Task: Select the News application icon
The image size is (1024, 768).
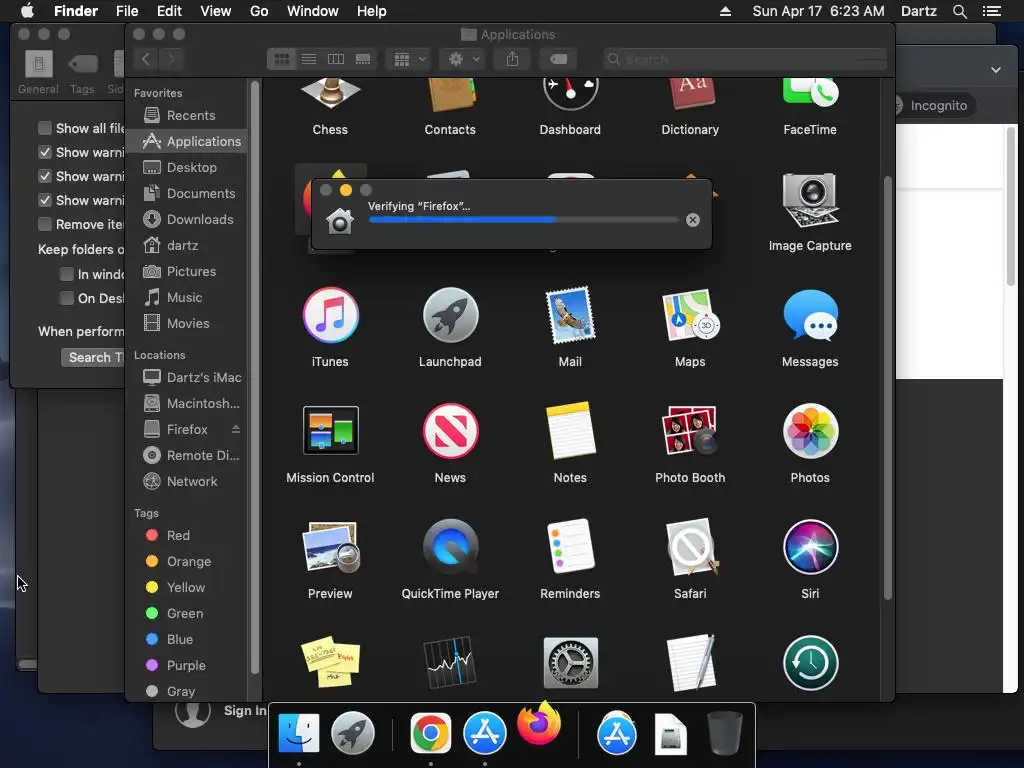Action: (x=450, y=431)
